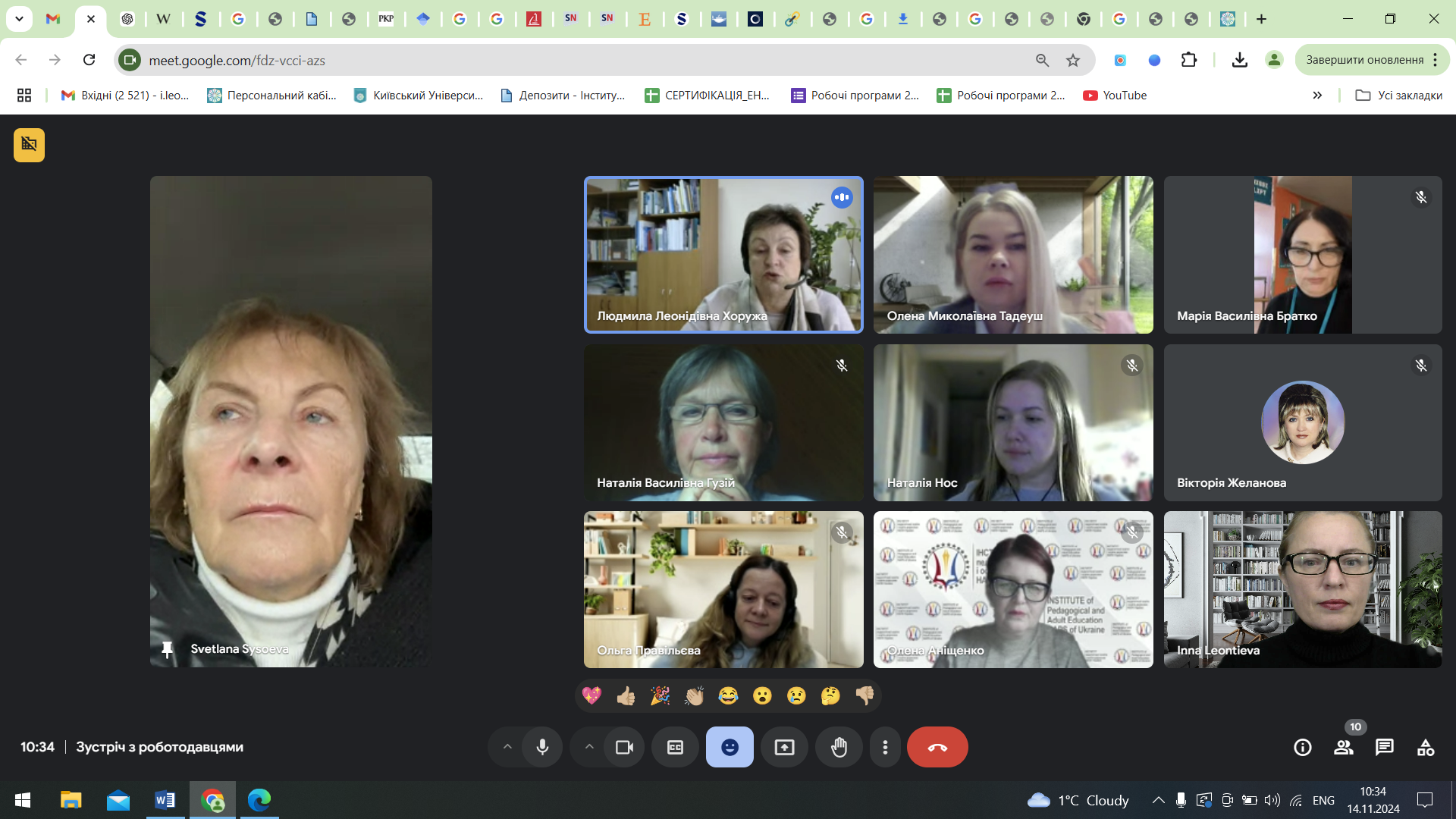The image size is (1456, 819).
Task: Open the YouTube bookmark
Action: click(1115, 95)
